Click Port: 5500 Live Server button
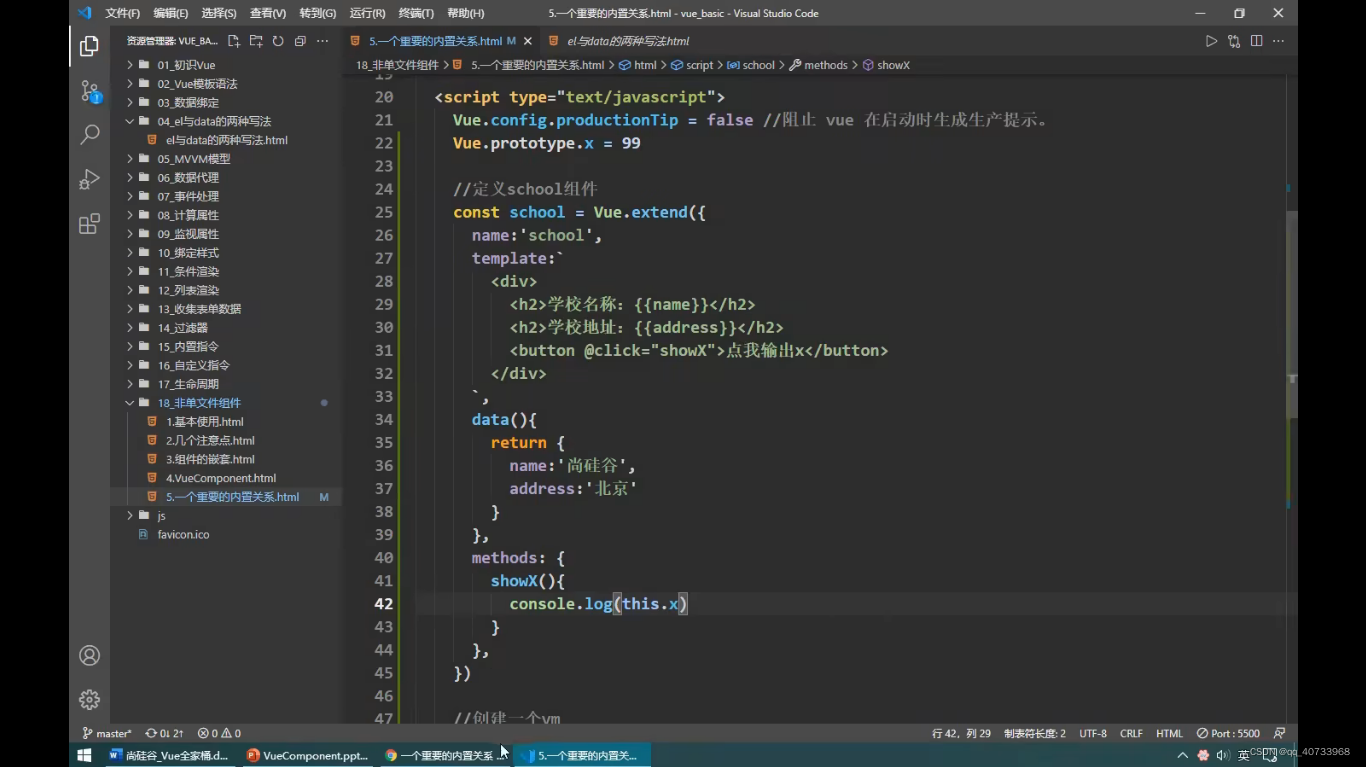The height and width of the screenshot is (767, 1366). point(1228,733)
